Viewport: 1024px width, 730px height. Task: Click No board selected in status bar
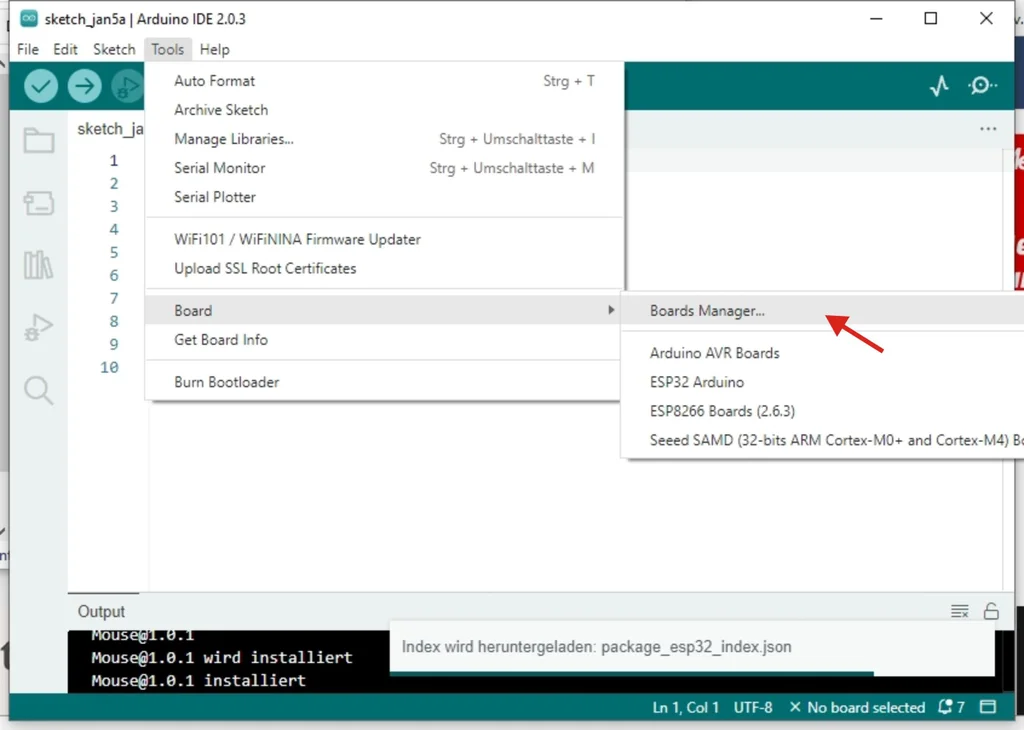(x=857, y=707)
